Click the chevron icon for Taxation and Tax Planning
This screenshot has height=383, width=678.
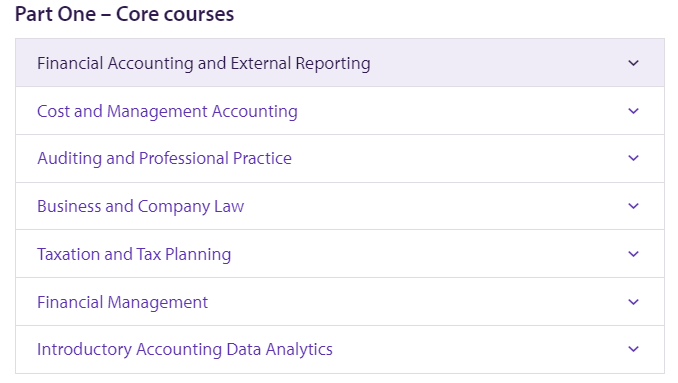633,254
